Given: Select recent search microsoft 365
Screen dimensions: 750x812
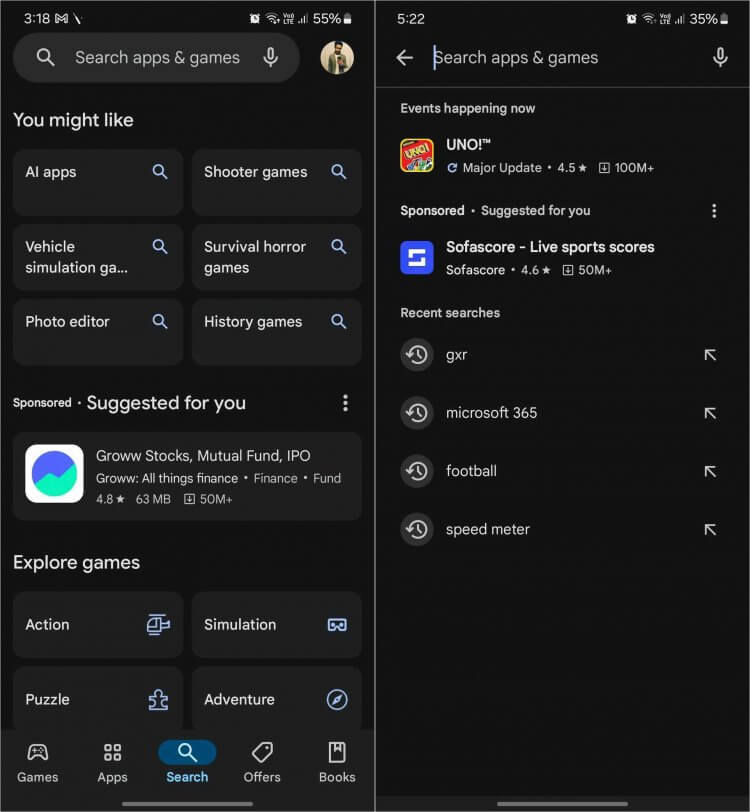Looking at the screenshot, I should pos(562,413).
